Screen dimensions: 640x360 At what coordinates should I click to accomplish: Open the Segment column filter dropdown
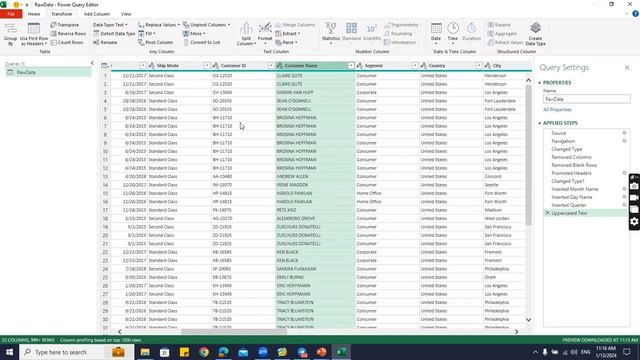415,66
